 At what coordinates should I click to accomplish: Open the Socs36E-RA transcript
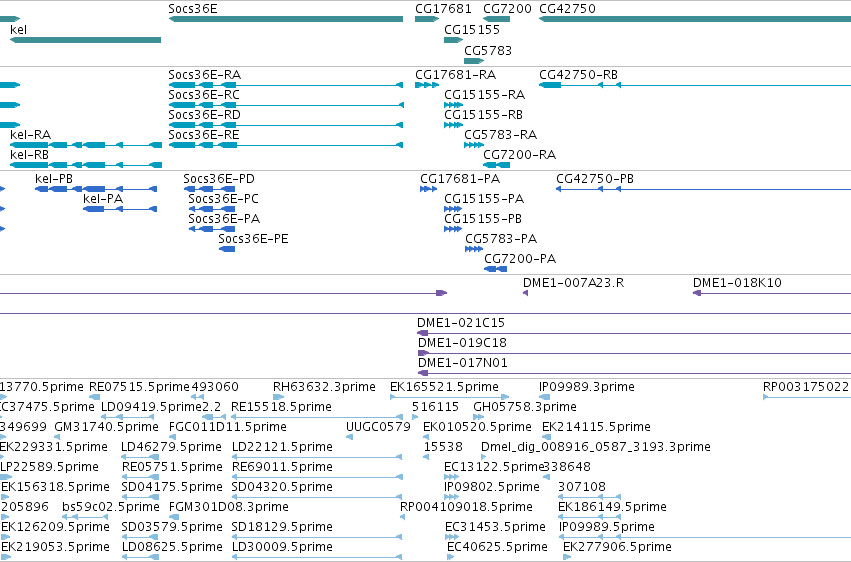pyautogui.click(x=286, y=85)
